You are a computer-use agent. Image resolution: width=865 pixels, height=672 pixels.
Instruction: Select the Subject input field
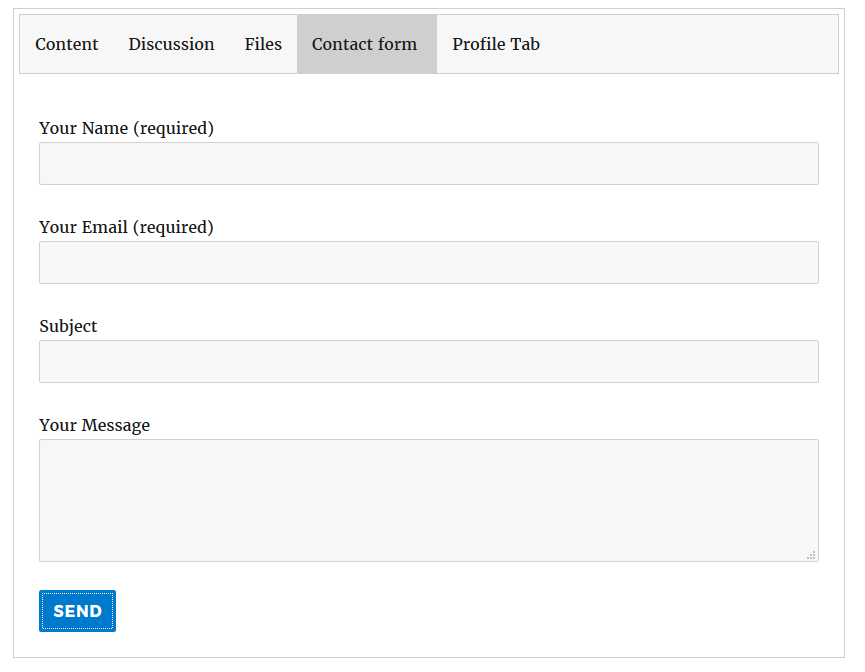429,361
